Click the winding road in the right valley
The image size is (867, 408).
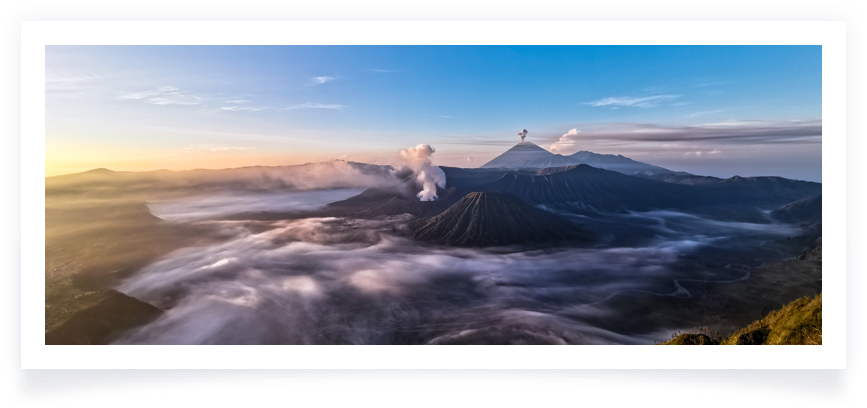pos(690,287)
